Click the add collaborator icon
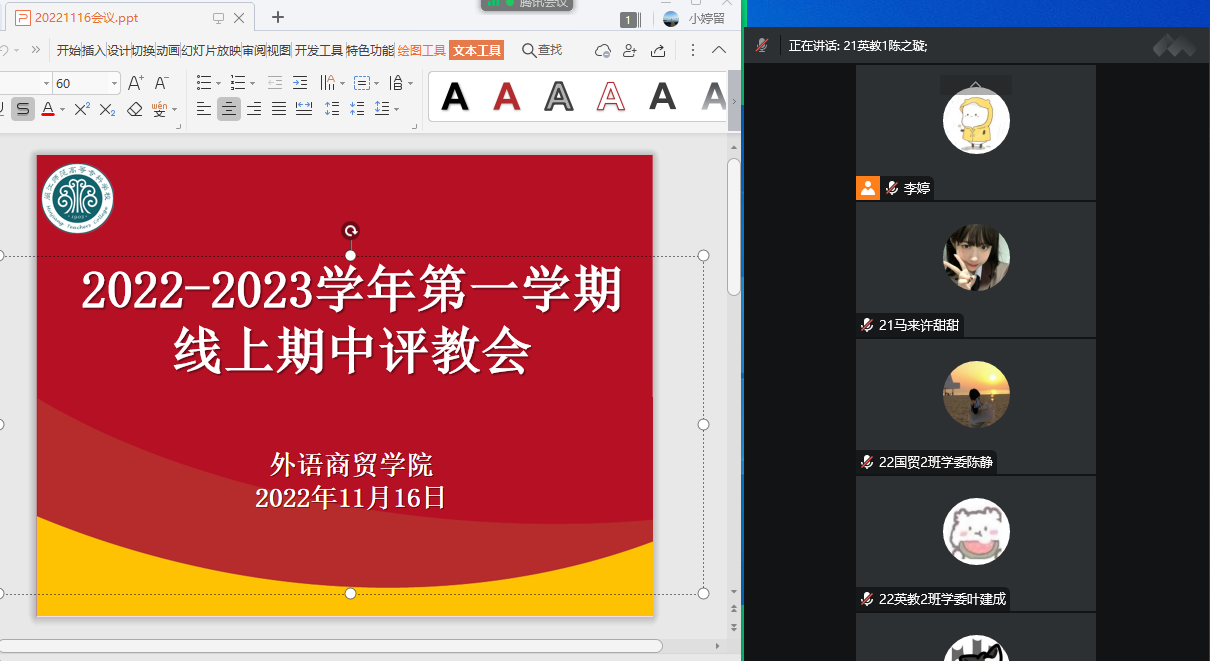The width and height of the screenshot is (1210, 661). point(629,50)
